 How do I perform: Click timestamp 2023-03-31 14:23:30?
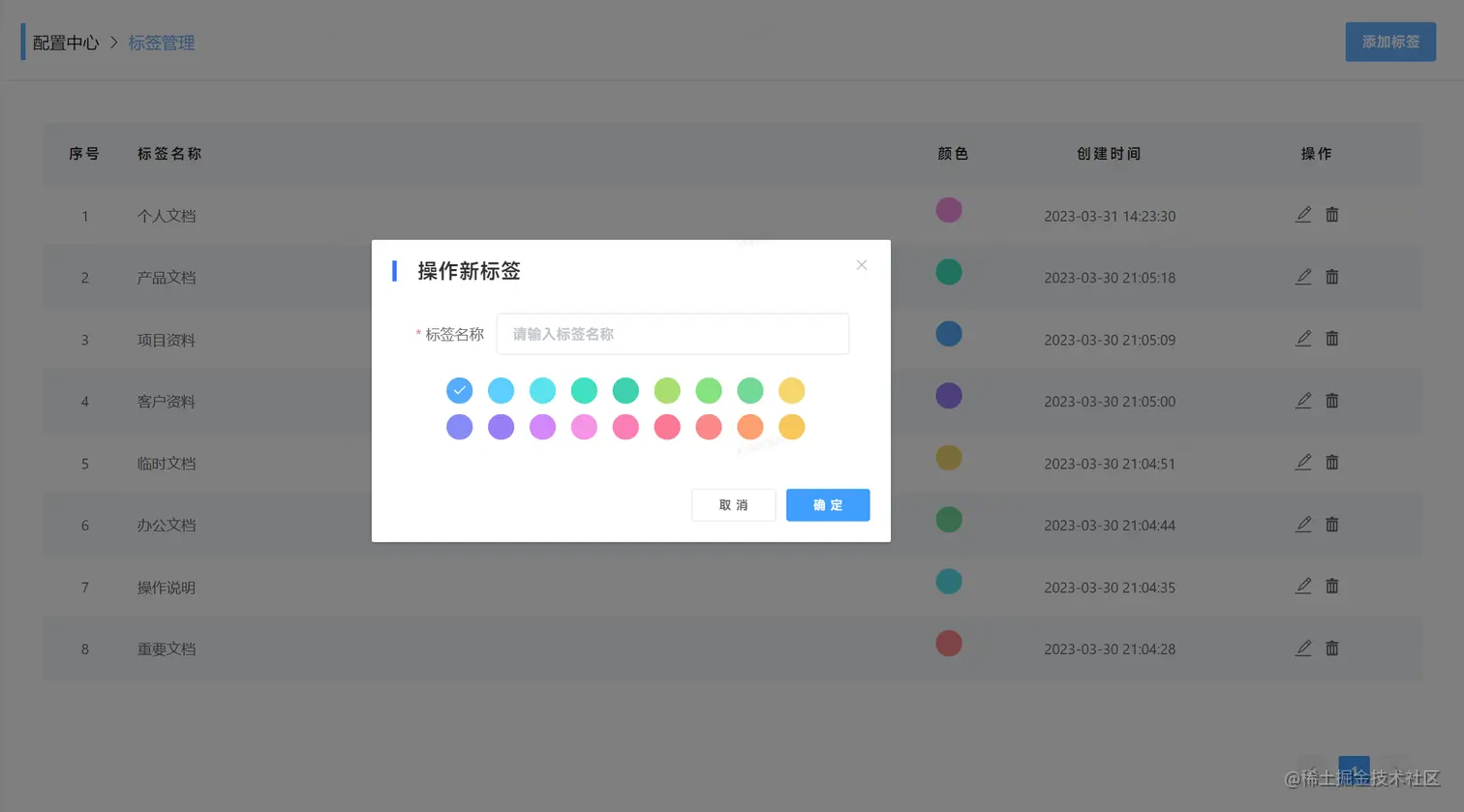pos(1110,216)
